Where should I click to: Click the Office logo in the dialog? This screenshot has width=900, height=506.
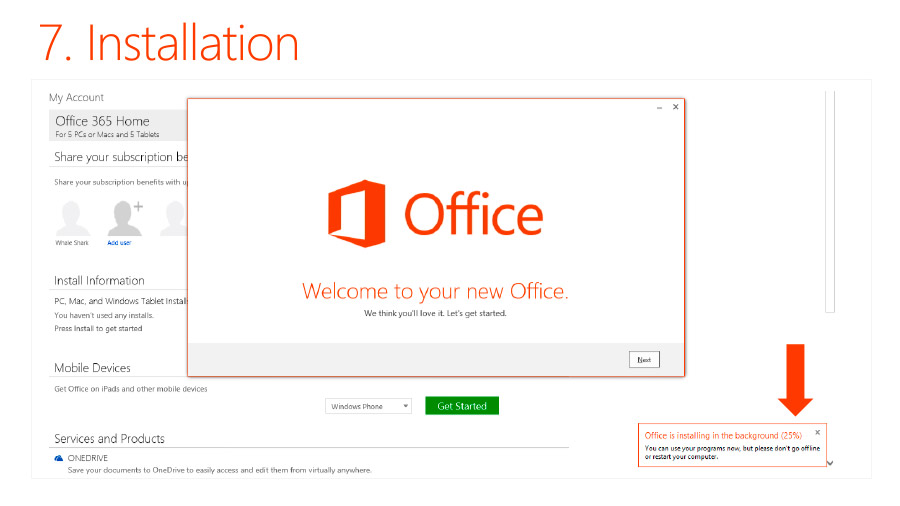point(435,213)
